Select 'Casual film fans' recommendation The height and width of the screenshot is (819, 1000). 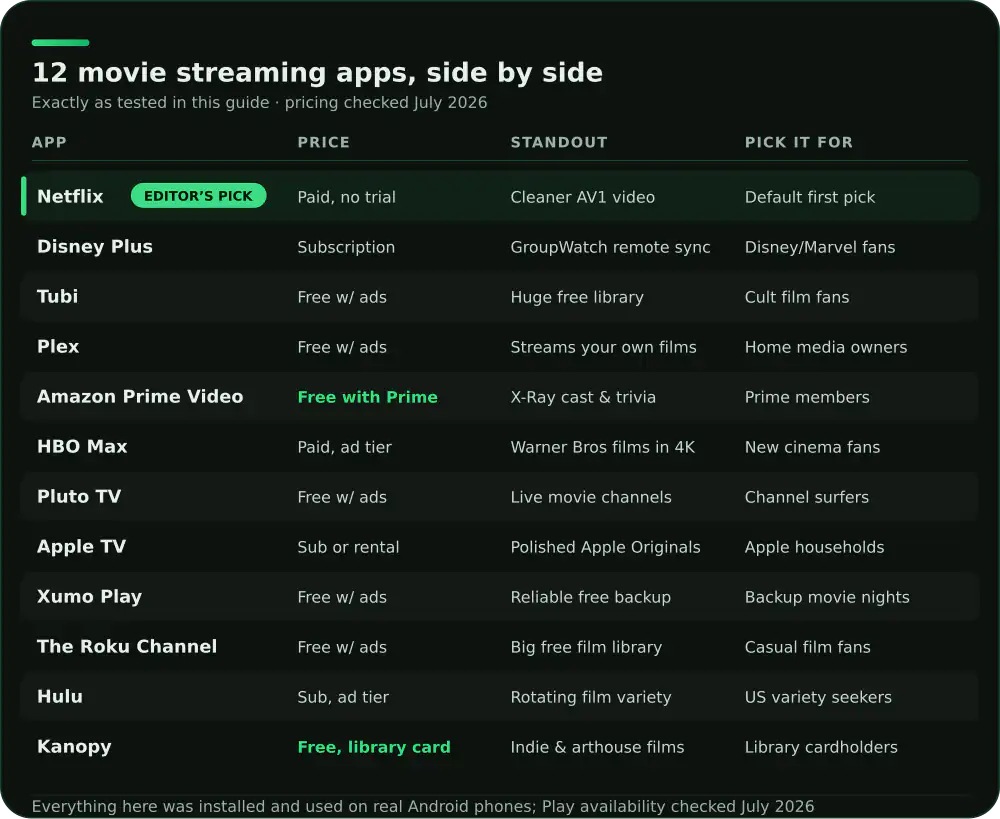click(x=808, y=647)
